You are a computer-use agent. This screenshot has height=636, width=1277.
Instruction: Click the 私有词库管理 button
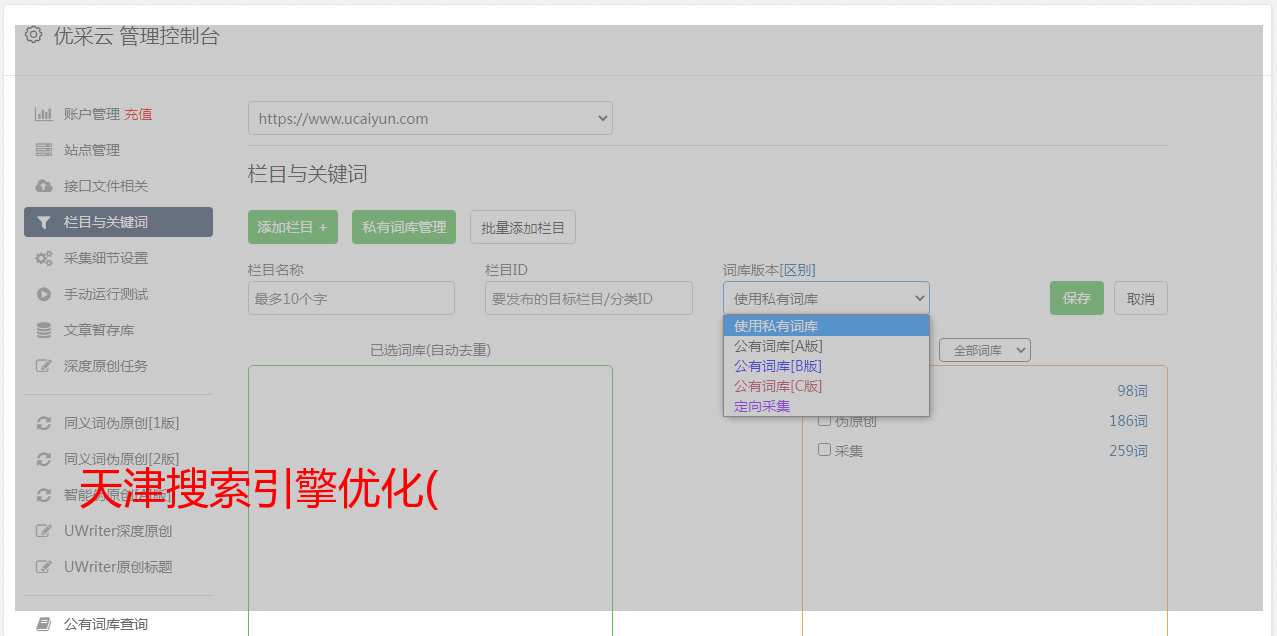click(x=404, y=227)
